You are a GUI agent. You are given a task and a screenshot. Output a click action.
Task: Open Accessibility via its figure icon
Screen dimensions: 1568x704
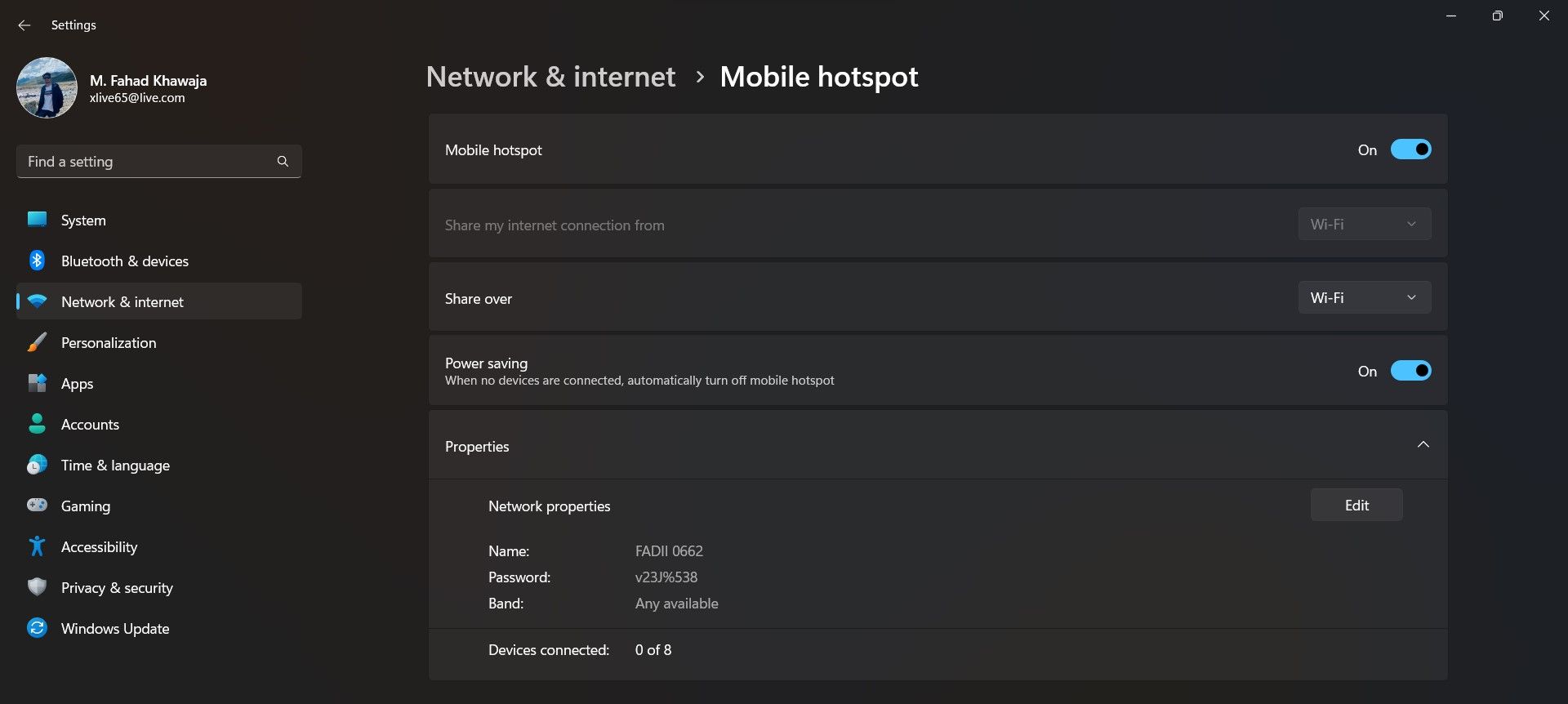(x=37, y=546)
